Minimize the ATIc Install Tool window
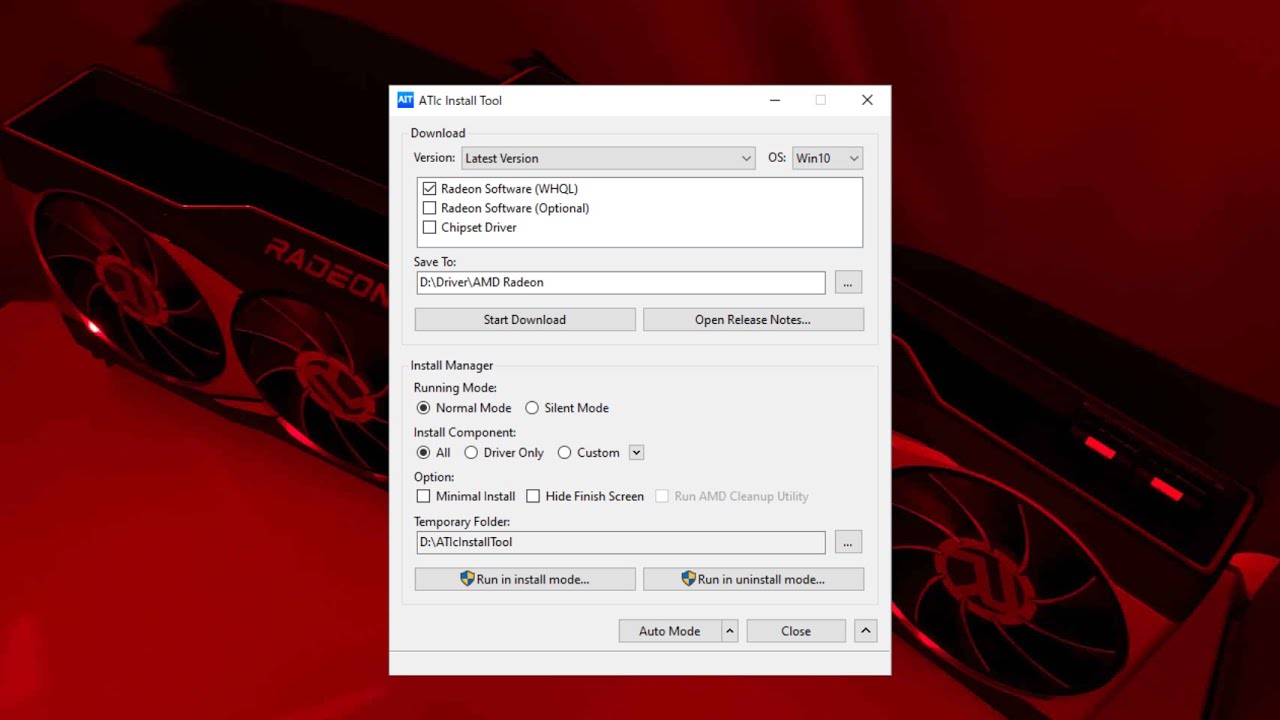 pos(776,100)
